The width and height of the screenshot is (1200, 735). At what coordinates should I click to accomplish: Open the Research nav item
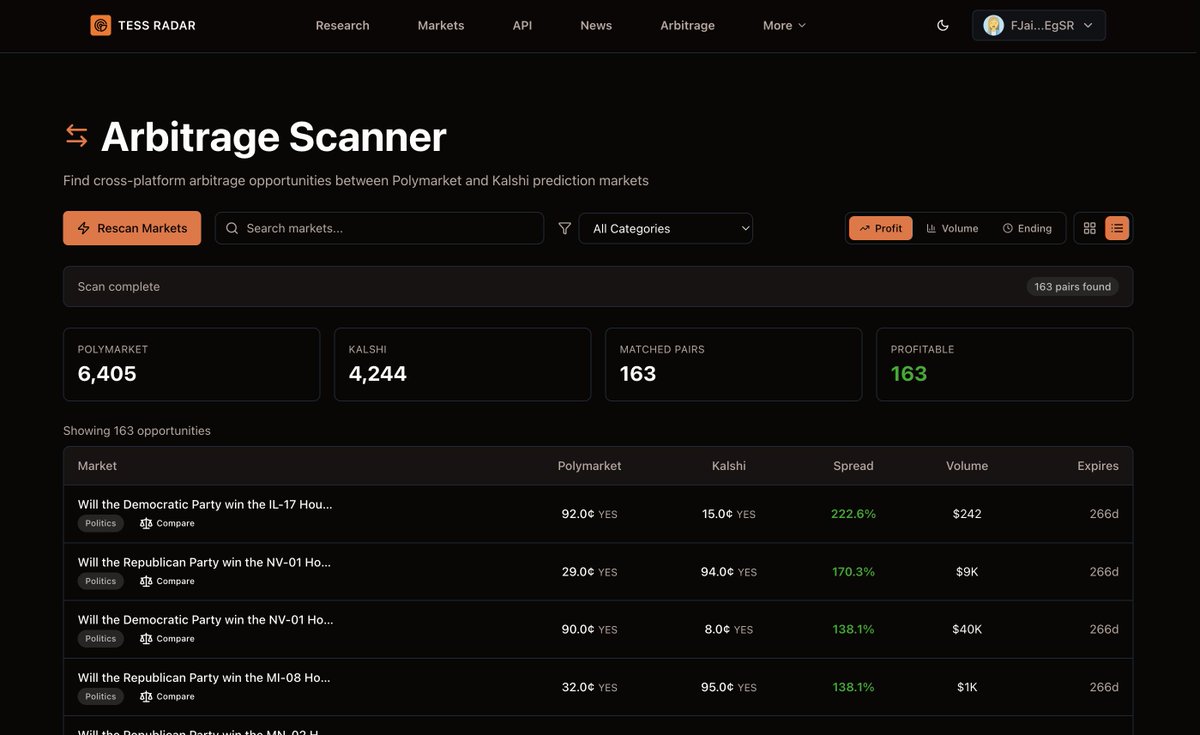pyautogui.click(x=342, y=25)
